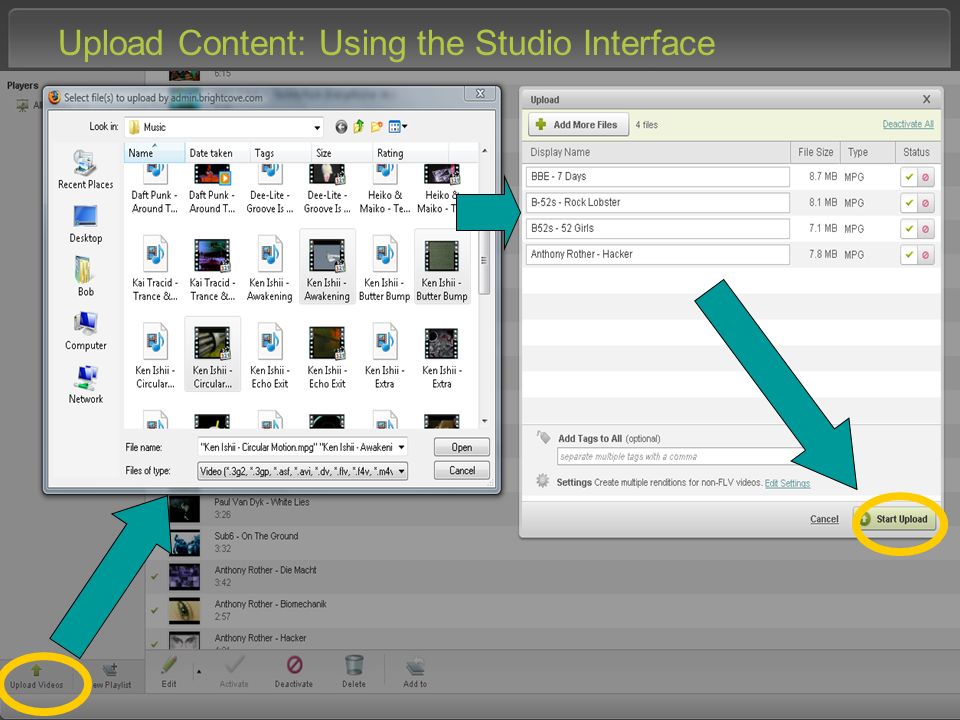Edit Anthony Rother - Hacker display name field
The image size is (960, 720).
click(x=658, y=254)
